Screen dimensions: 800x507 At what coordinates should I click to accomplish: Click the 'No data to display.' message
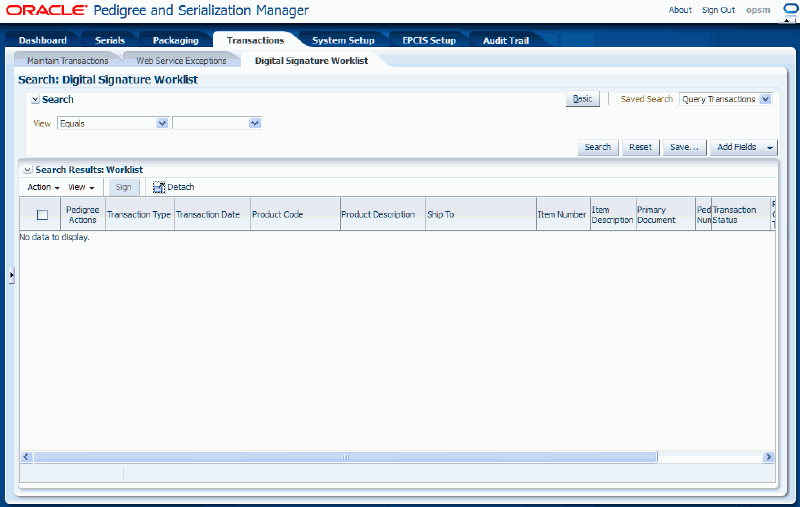click(x=54, y=237)
